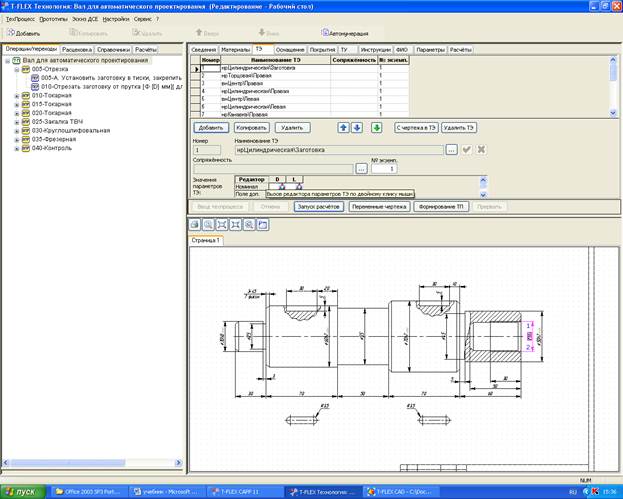This screenshot has height=499, width=623.
Task: Collapse the 005-Отрезка tree node
Action: [x=17, y=70]
